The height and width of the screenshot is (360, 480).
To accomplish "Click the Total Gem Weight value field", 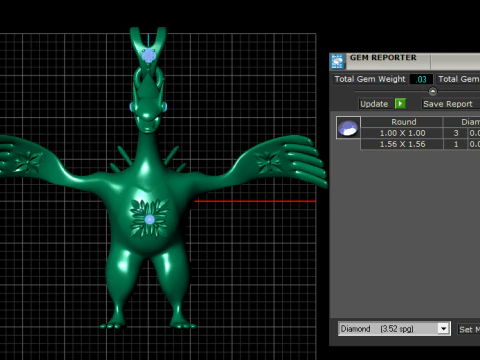I will [x=421, y=79].
